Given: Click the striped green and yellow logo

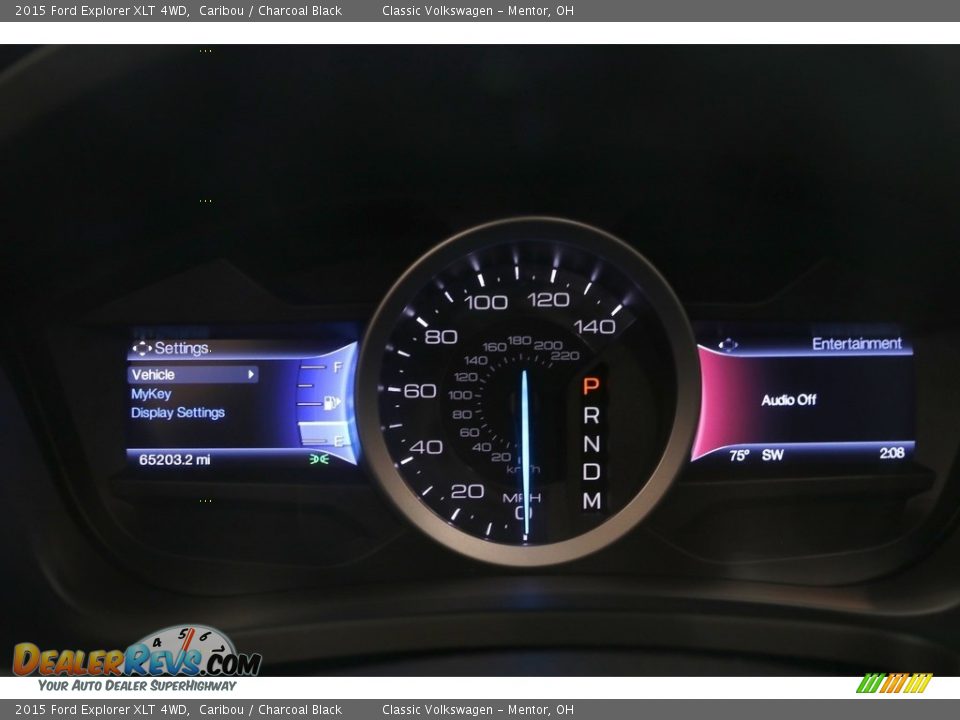Looking at the screenshot, I should coord(893,683).
